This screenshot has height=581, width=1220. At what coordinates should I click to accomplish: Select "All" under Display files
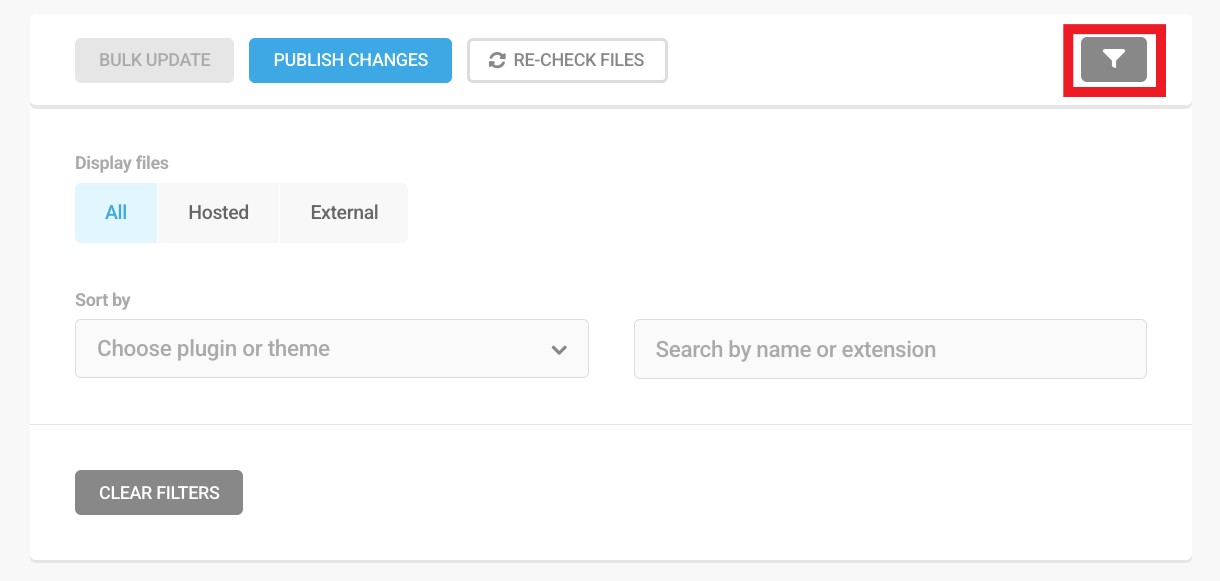(115, 212)
